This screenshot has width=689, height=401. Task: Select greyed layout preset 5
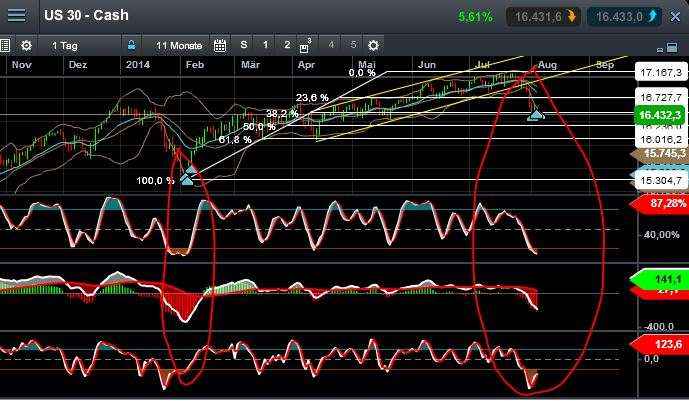click(x=353, y=45)
